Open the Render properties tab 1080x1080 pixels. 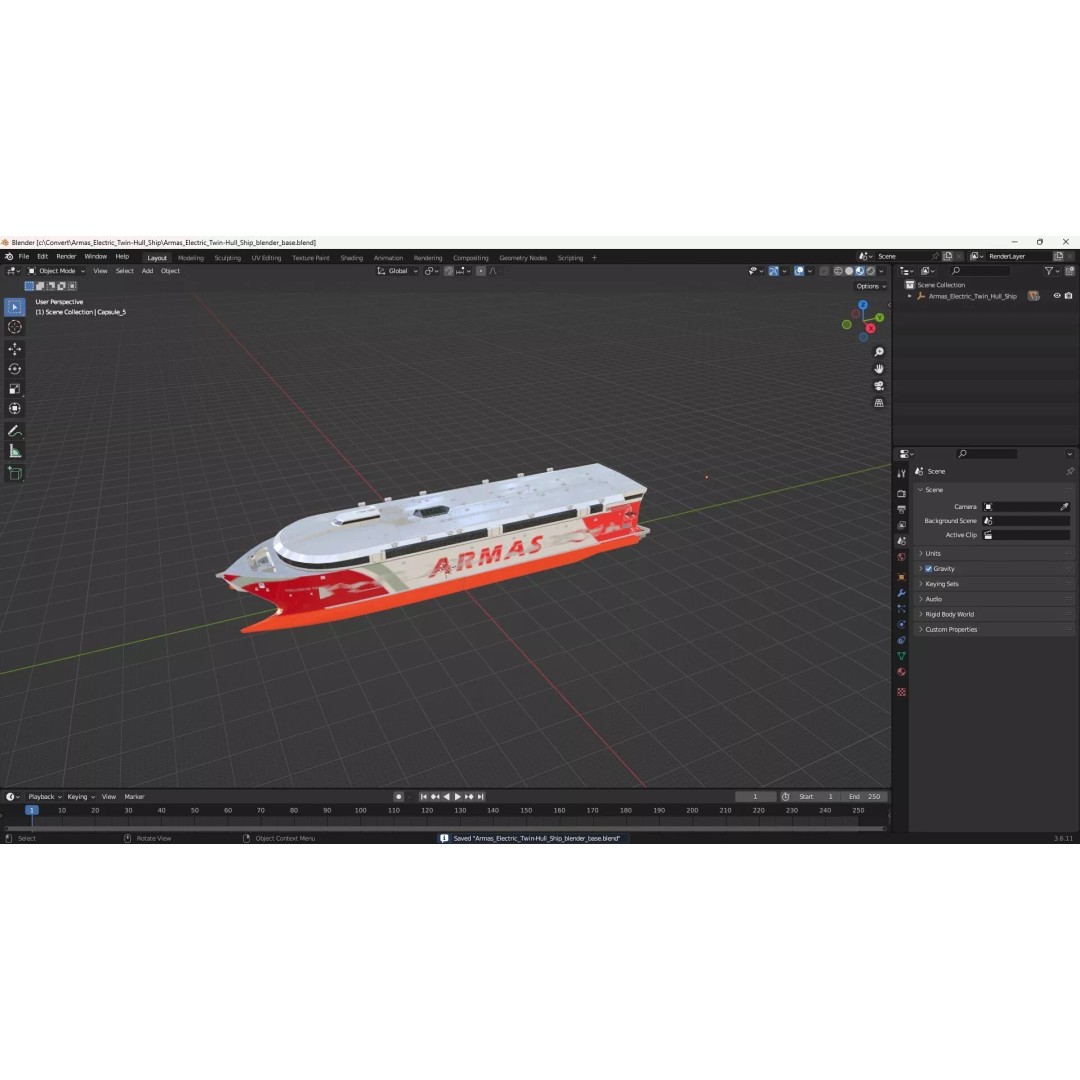tap(901, 494)
